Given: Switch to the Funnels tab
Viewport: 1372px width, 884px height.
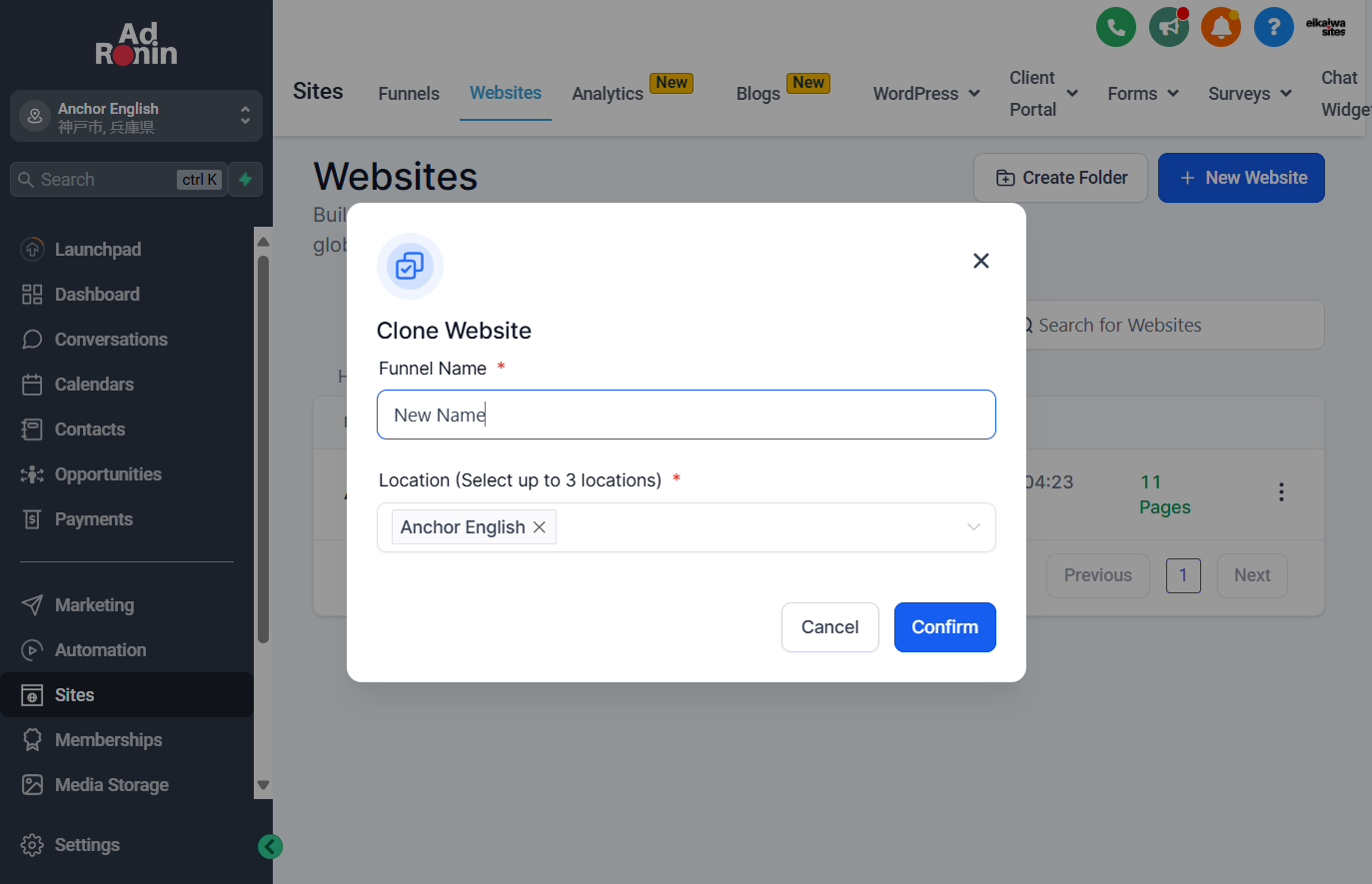Looking at the screenshot, I should pos(409,94).
